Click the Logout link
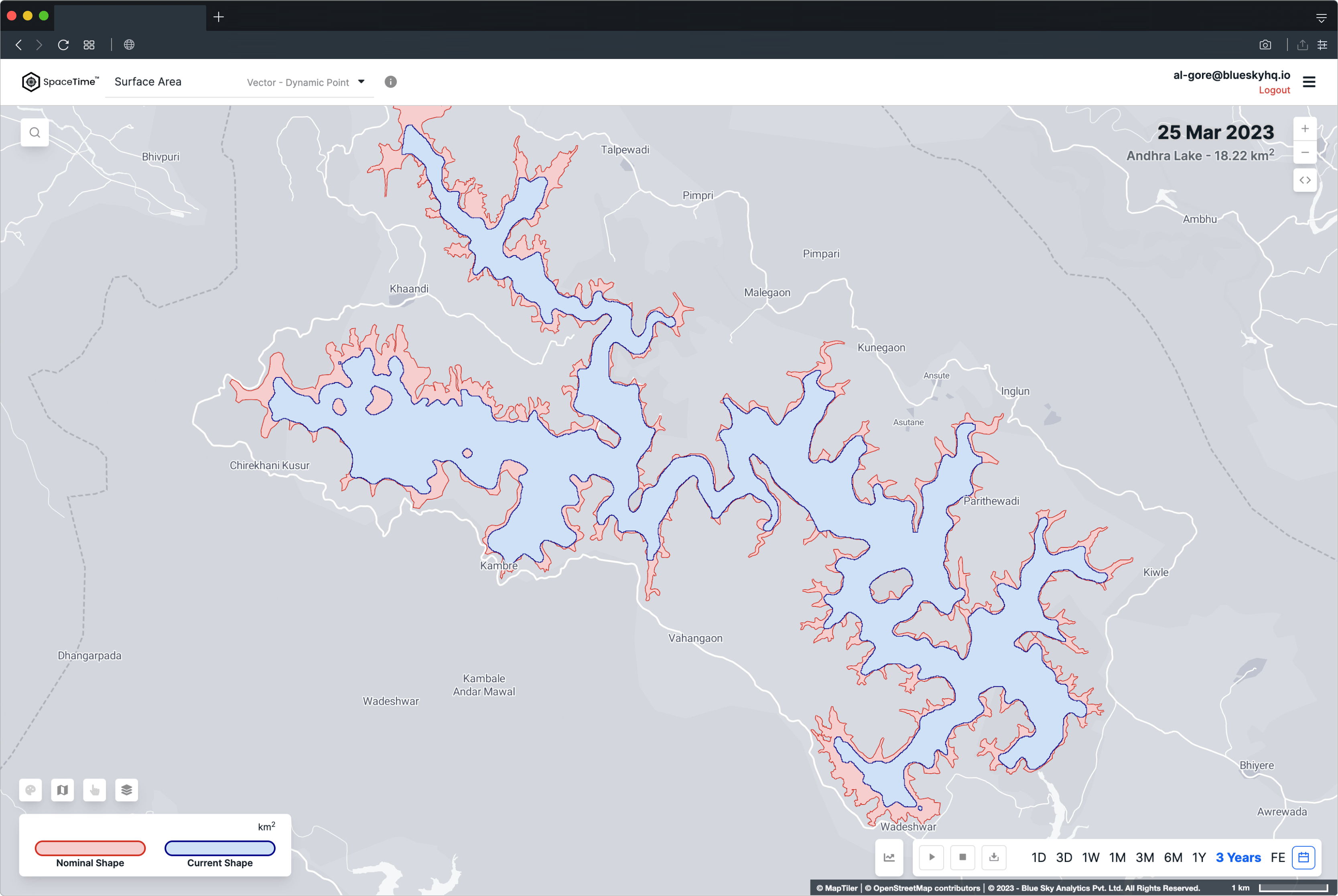 [x=1274, y=90]
